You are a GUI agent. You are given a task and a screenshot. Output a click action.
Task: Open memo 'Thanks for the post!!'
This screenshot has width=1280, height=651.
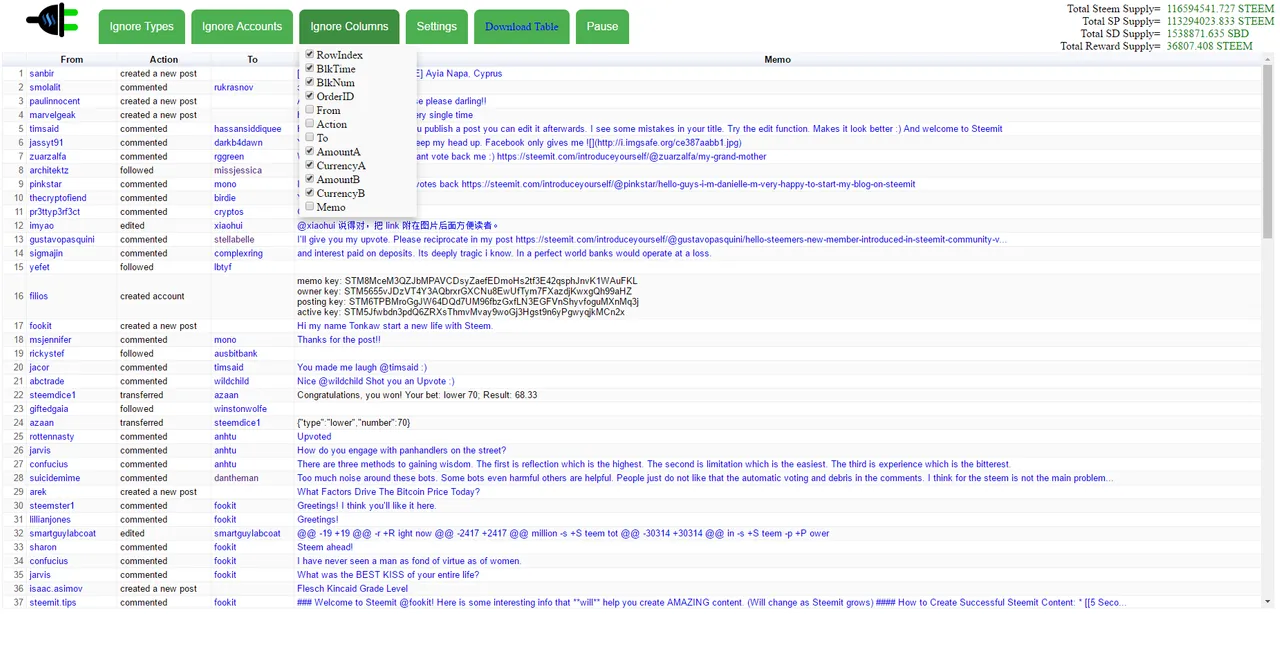pyautogui.click(x=339, y=340)
